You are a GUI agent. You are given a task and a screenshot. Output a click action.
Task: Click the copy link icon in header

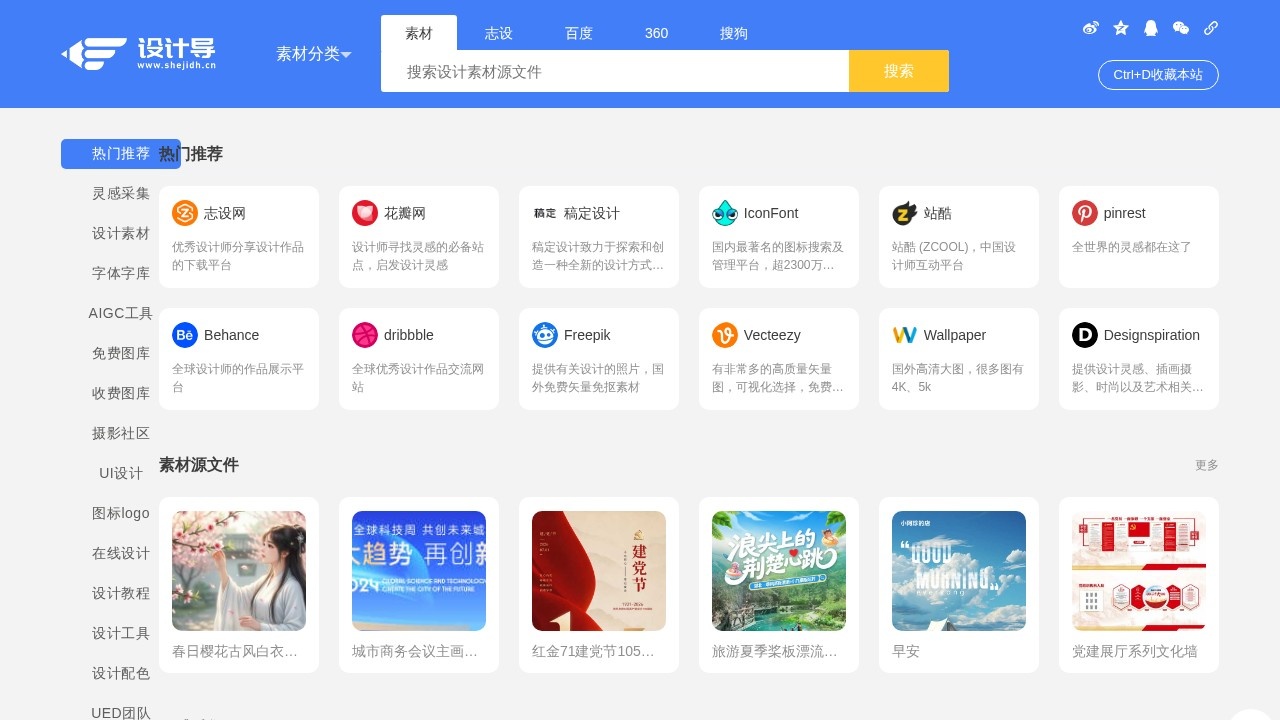click(1211, 28)
